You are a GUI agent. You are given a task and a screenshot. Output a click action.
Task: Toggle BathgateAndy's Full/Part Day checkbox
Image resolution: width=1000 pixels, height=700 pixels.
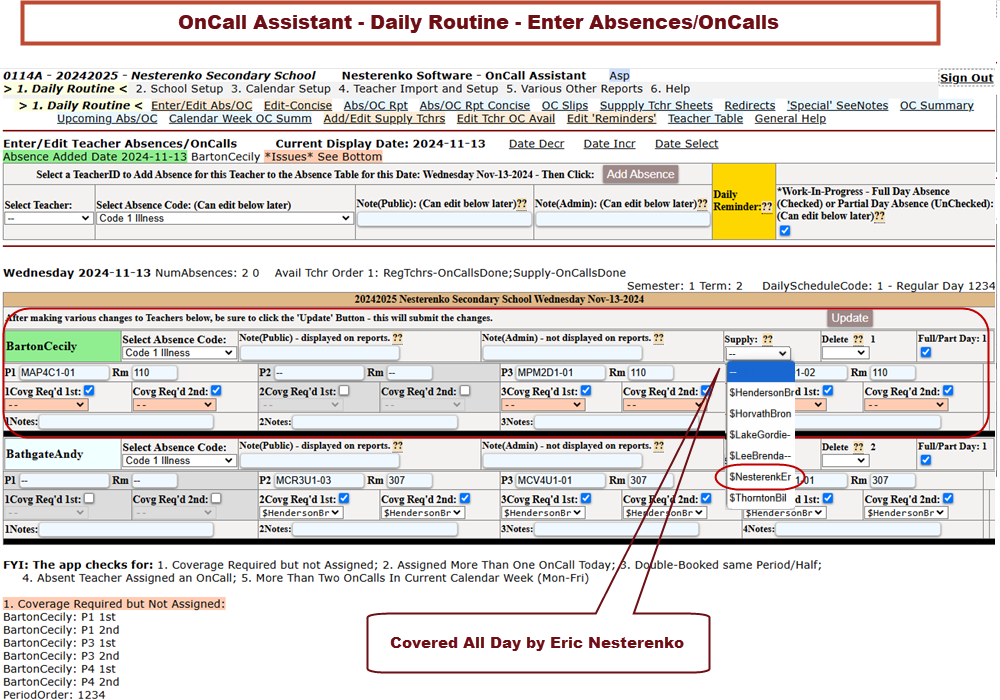925,461
